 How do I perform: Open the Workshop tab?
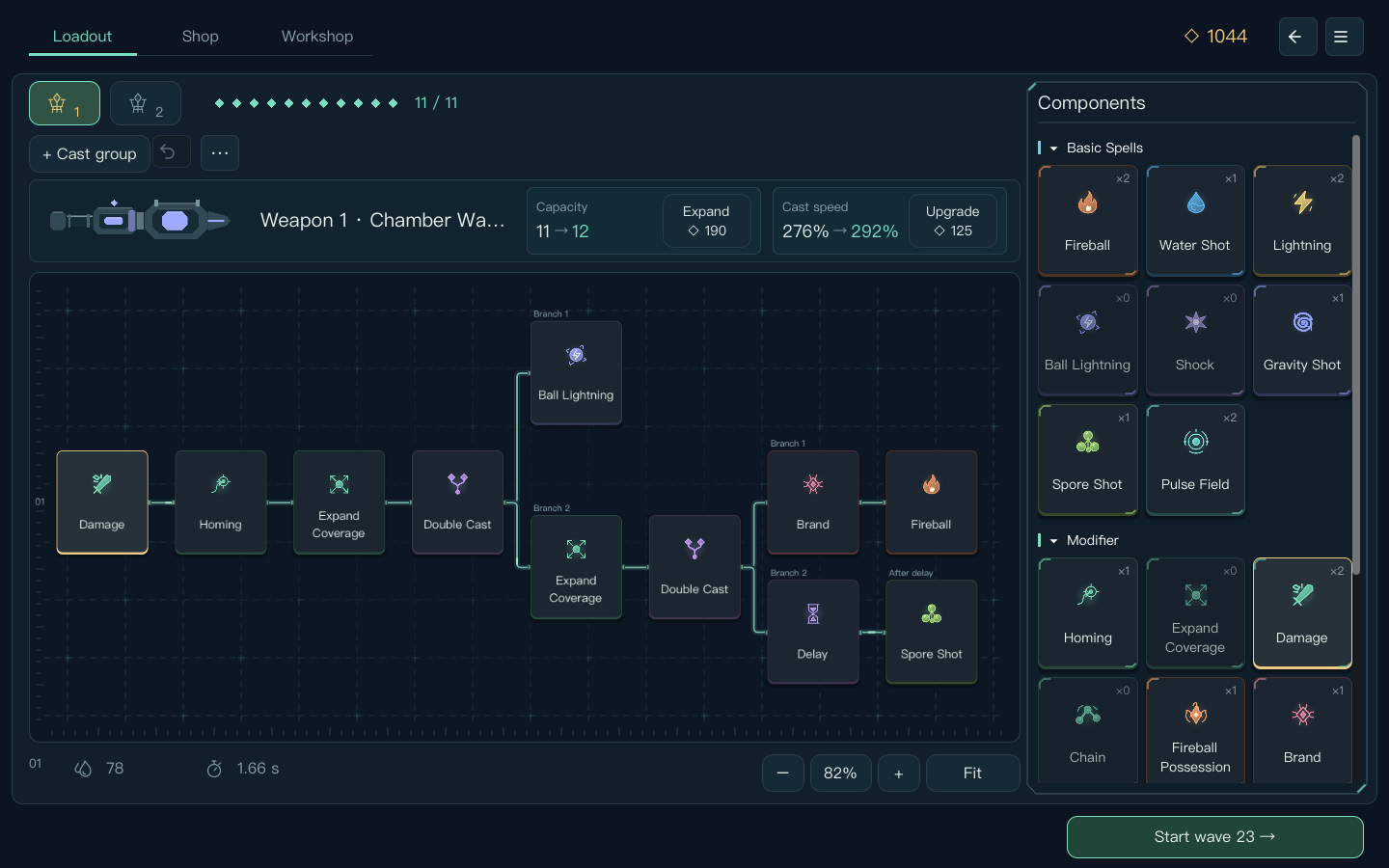317,37
